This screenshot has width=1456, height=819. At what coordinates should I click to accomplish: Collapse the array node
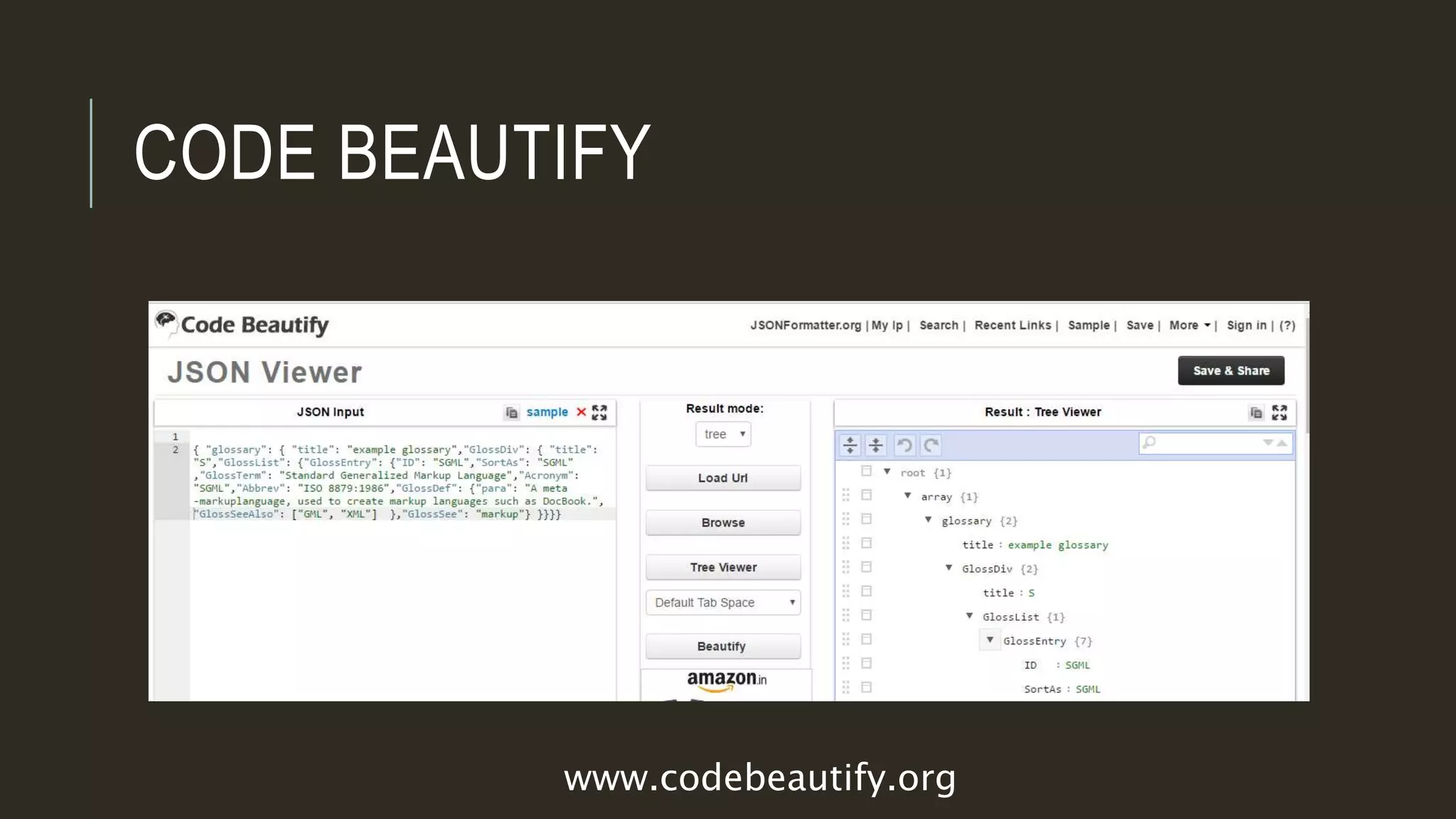pyautogui.click(x=908, y=496)
